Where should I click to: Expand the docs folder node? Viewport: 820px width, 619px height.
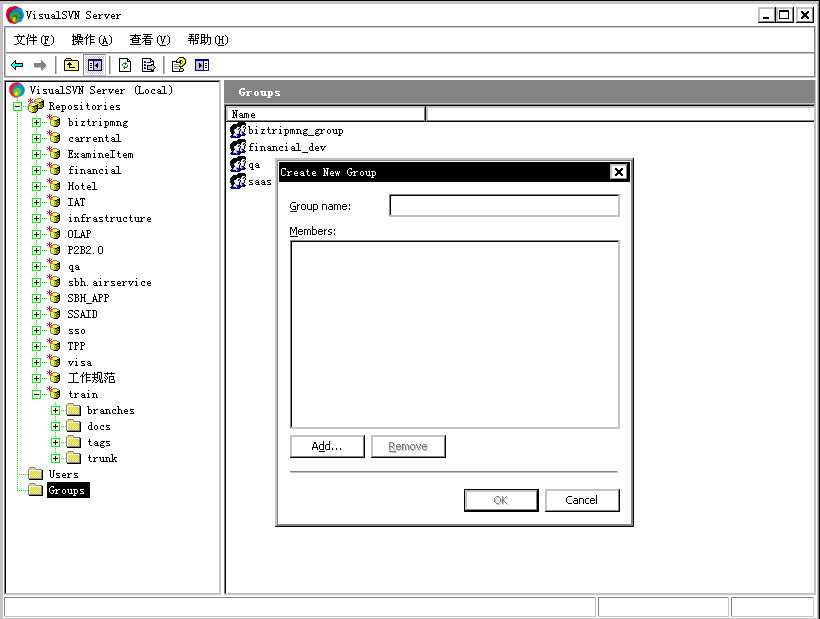point(55,427)
